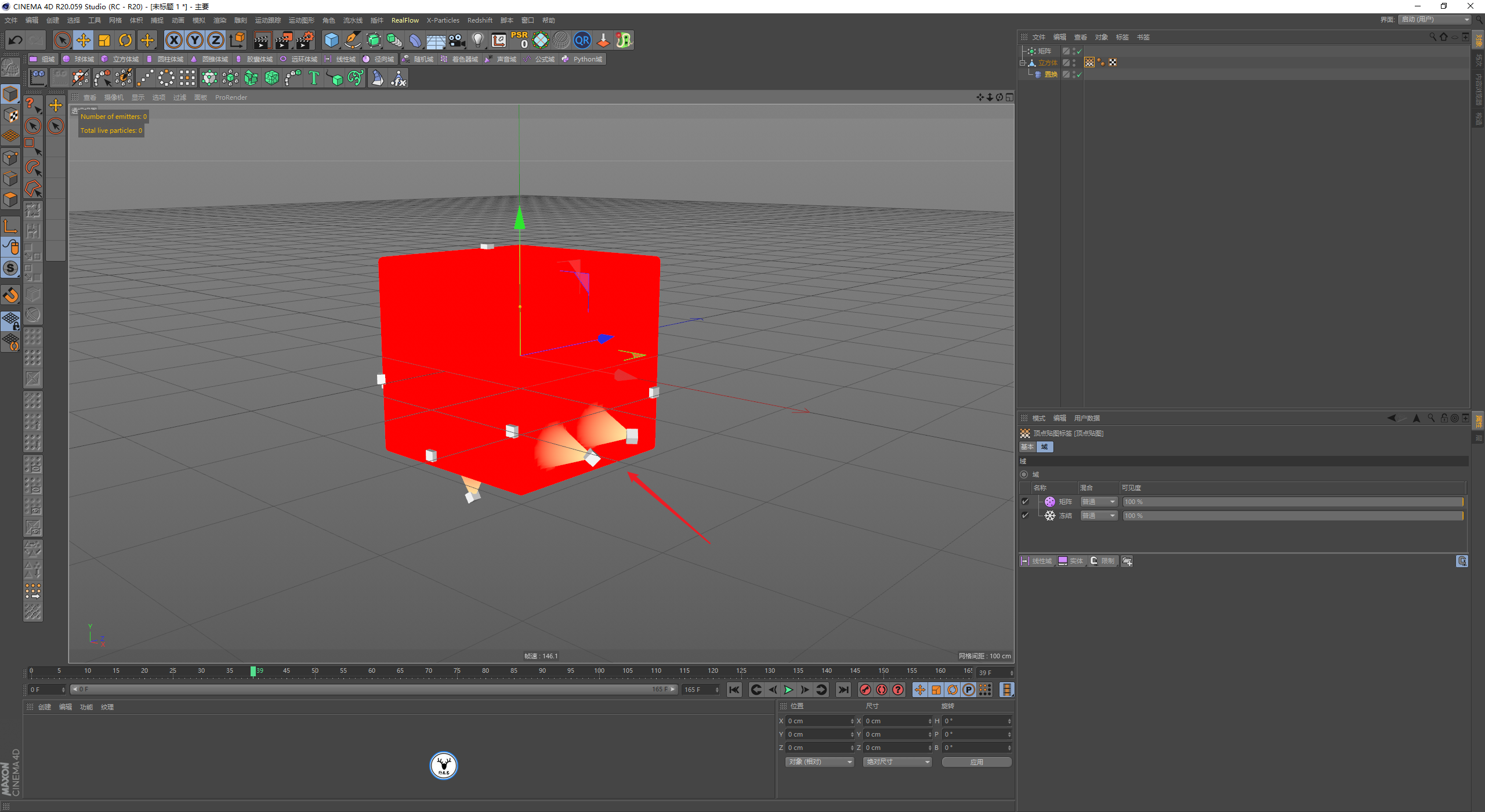Click the blue QR icon

(x=582, y=40)
